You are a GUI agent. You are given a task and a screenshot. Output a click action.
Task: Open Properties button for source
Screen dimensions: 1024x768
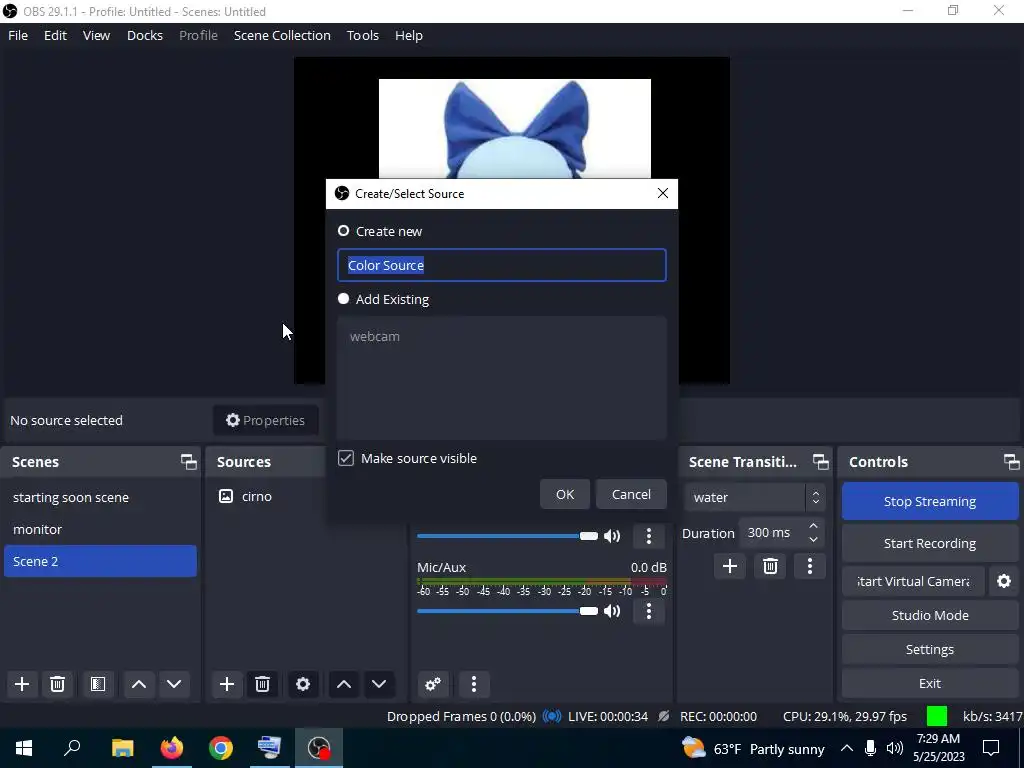point(266,420)
